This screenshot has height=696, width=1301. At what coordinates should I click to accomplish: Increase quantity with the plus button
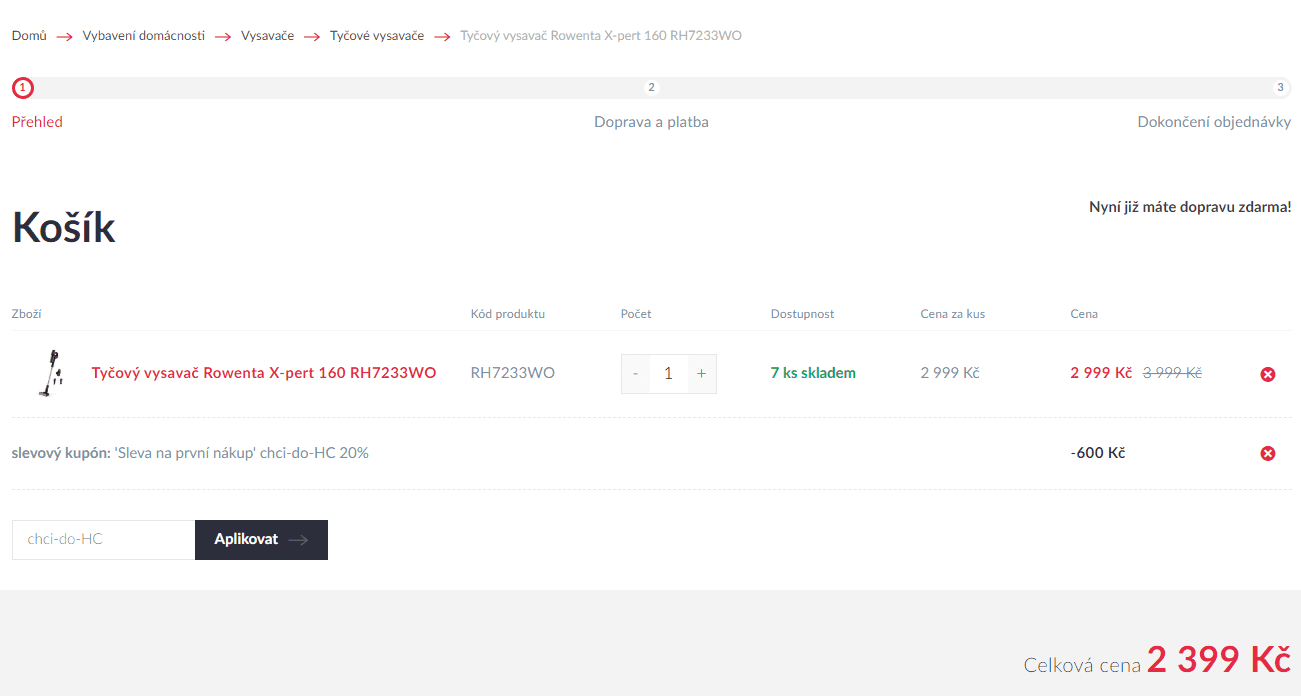click(x=701, y=374)
